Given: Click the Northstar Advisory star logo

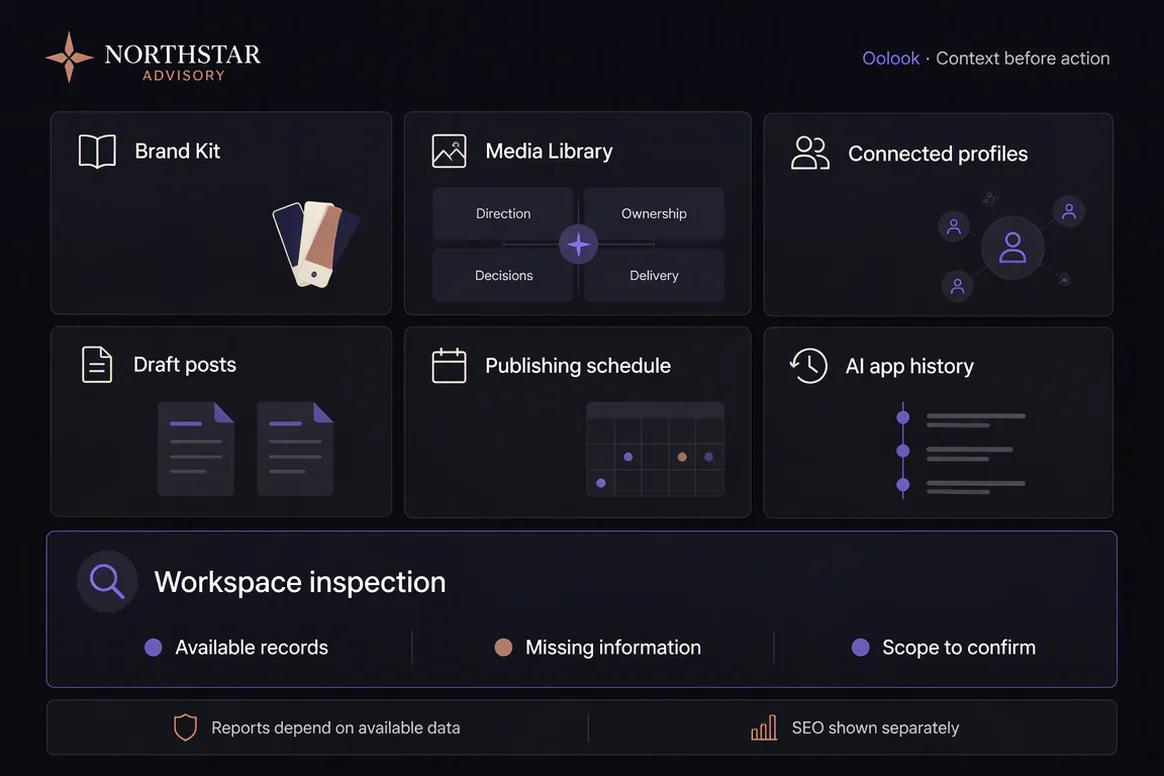Looking at the screenshot, I should click(69, 57).
